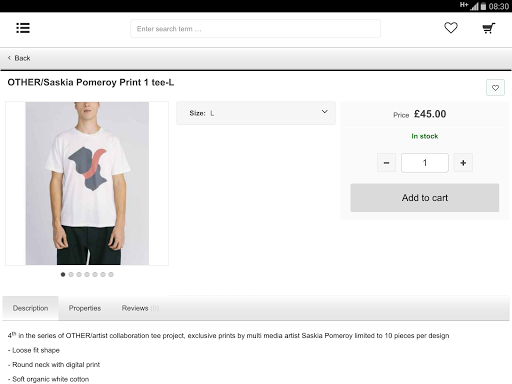Show the last product image dot
This screenshot has height=384, width=512.
click(x=111, y=274)
